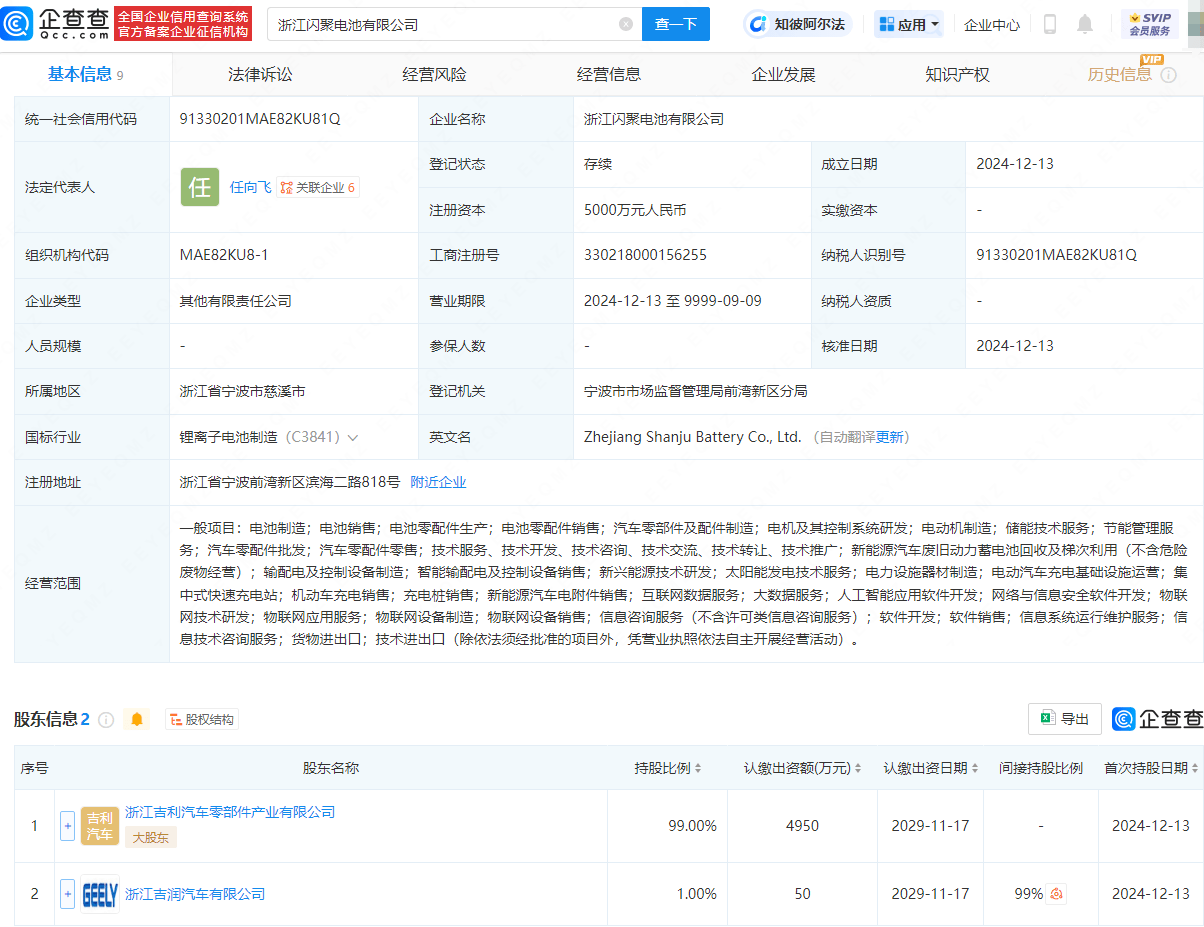This screenshot has width=1204, height=927.
Task: Click 其他有限责任公司 company type value
Action: click(236, 301)
